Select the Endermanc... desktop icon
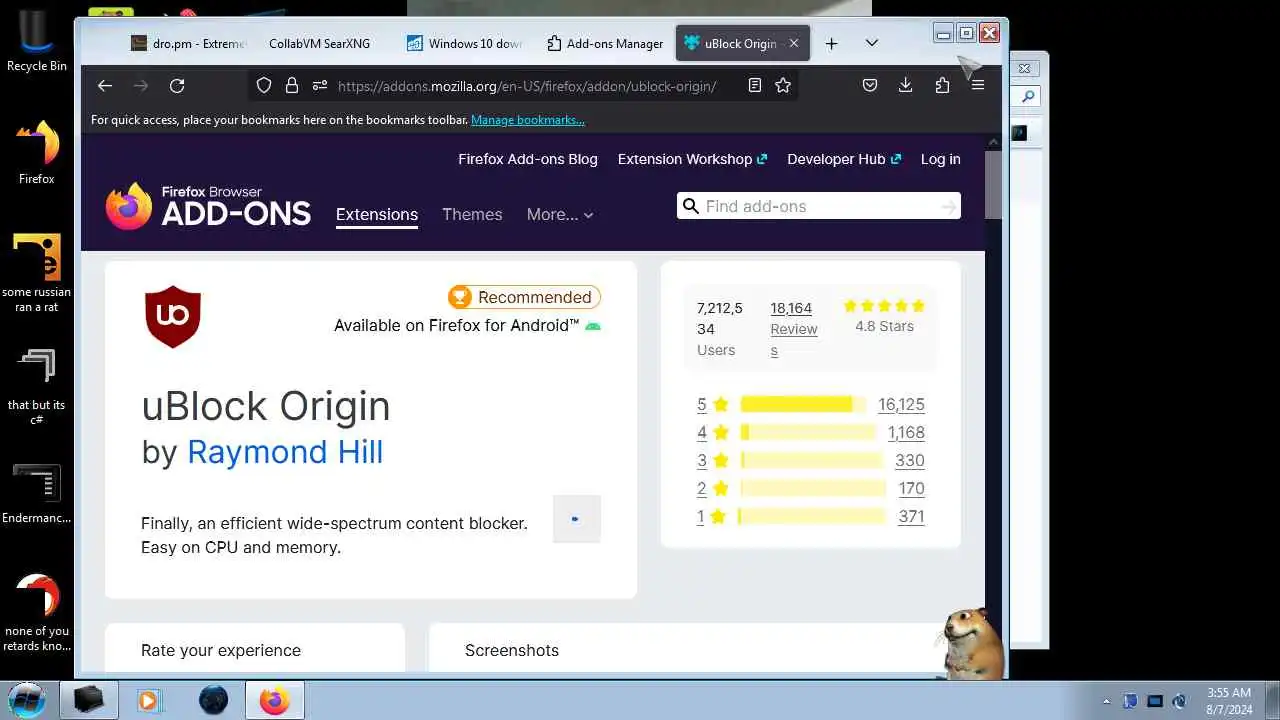The image size is (1280, 720). tap(37, 494)
